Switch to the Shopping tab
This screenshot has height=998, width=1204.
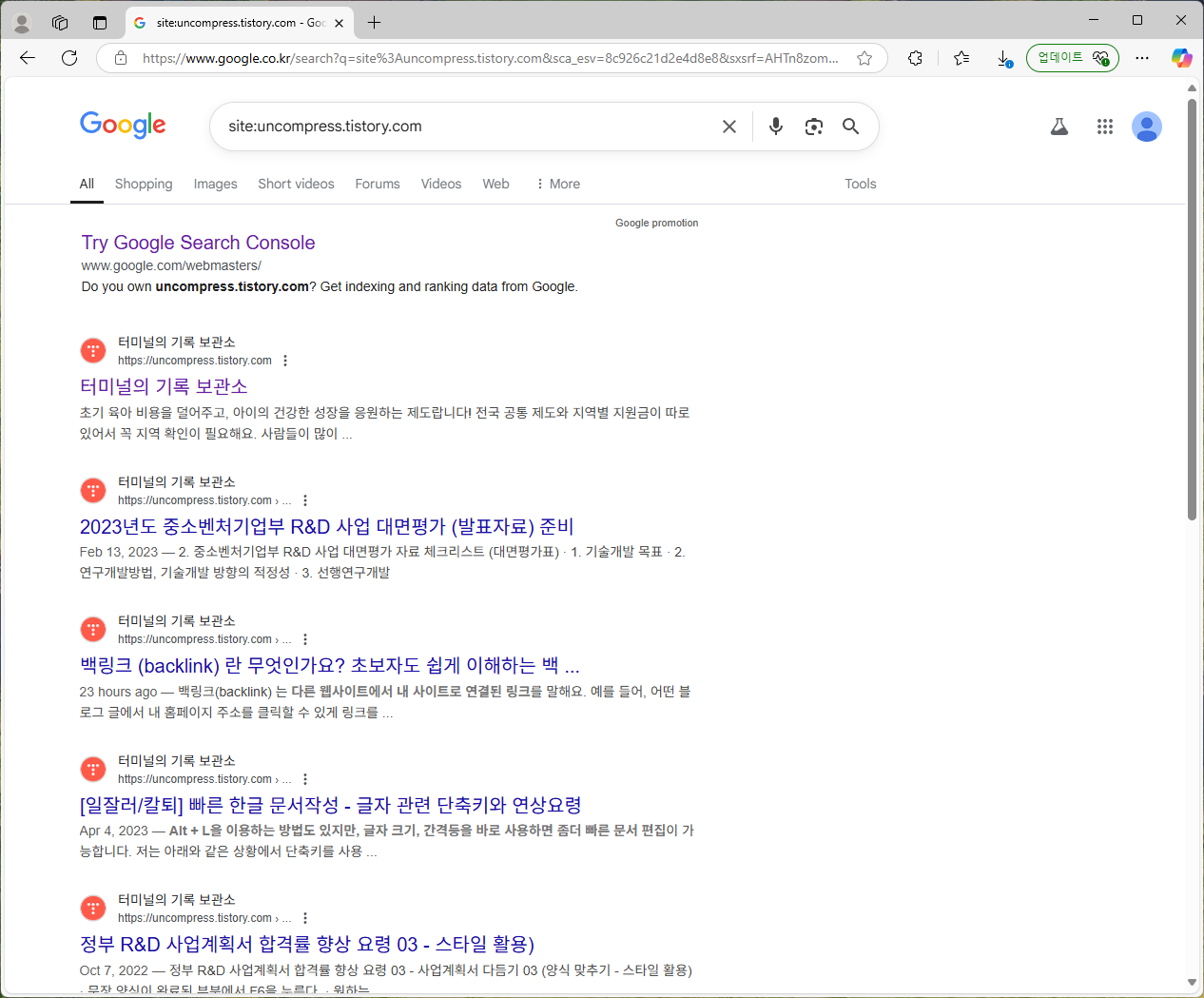[144, 184]
